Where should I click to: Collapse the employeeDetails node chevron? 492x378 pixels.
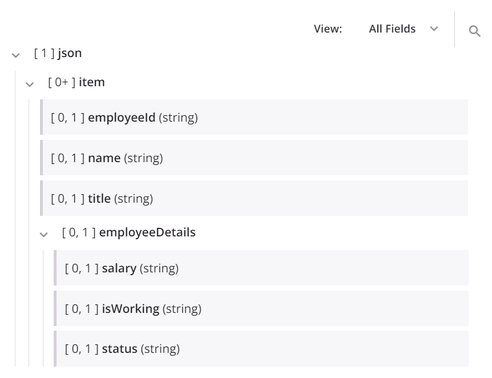click(44, 235)
